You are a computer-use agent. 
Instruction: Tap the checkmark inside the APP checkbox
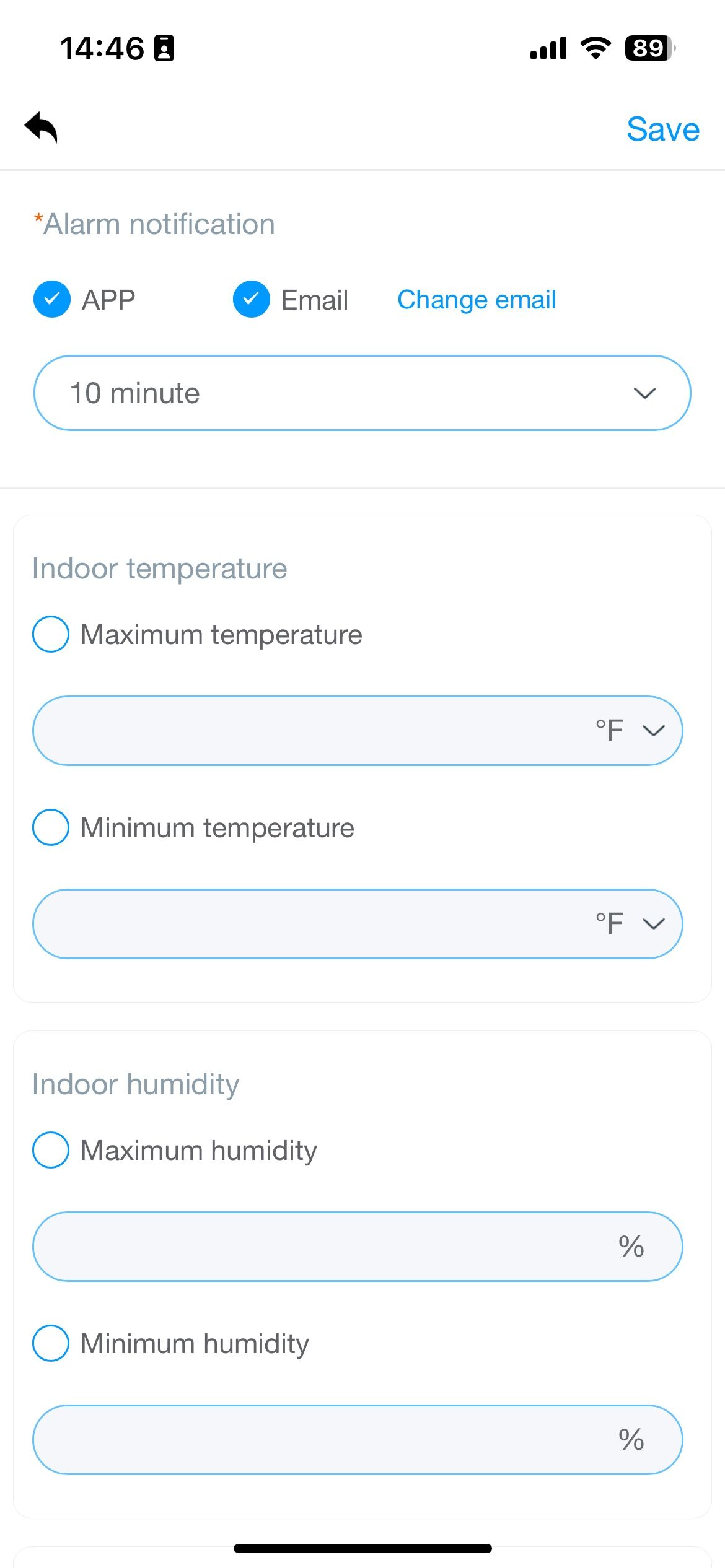[x=53, y=300]
